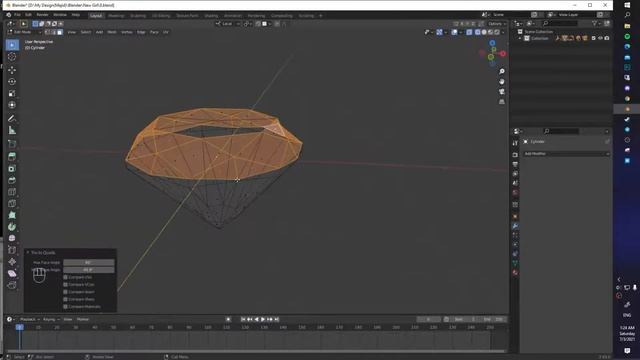Select the Loop Cut tool
The image size is (640, 360).
(12, 192)
